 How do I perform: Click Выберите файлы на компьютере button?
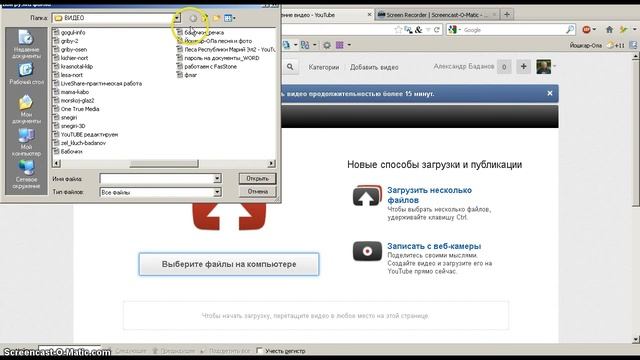click(229, 264)
